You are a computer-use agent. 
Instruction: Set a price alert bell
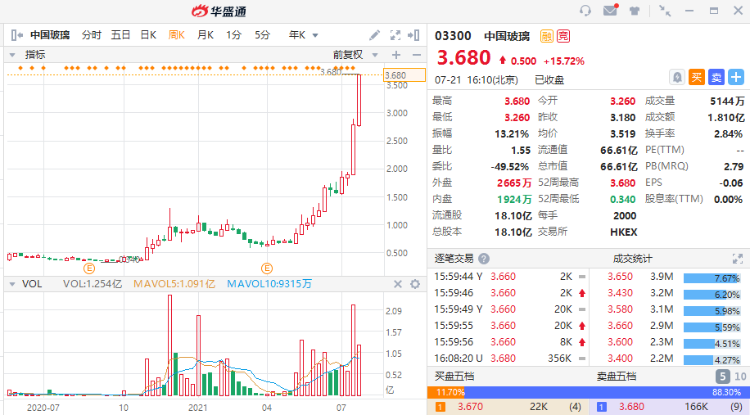click(677, 77)
